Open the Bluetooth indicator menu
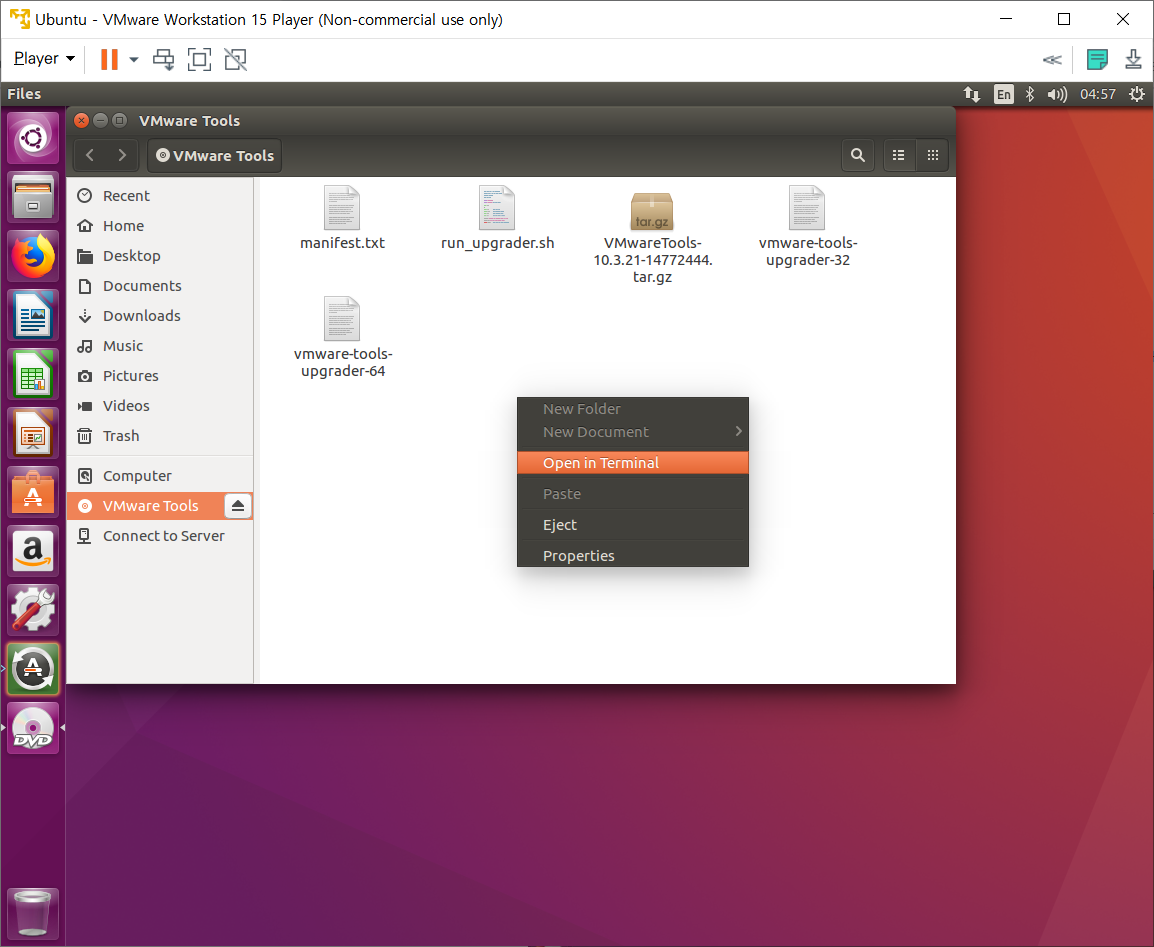This screenshot has height=947, width=1154. (x=1030, y=94)
